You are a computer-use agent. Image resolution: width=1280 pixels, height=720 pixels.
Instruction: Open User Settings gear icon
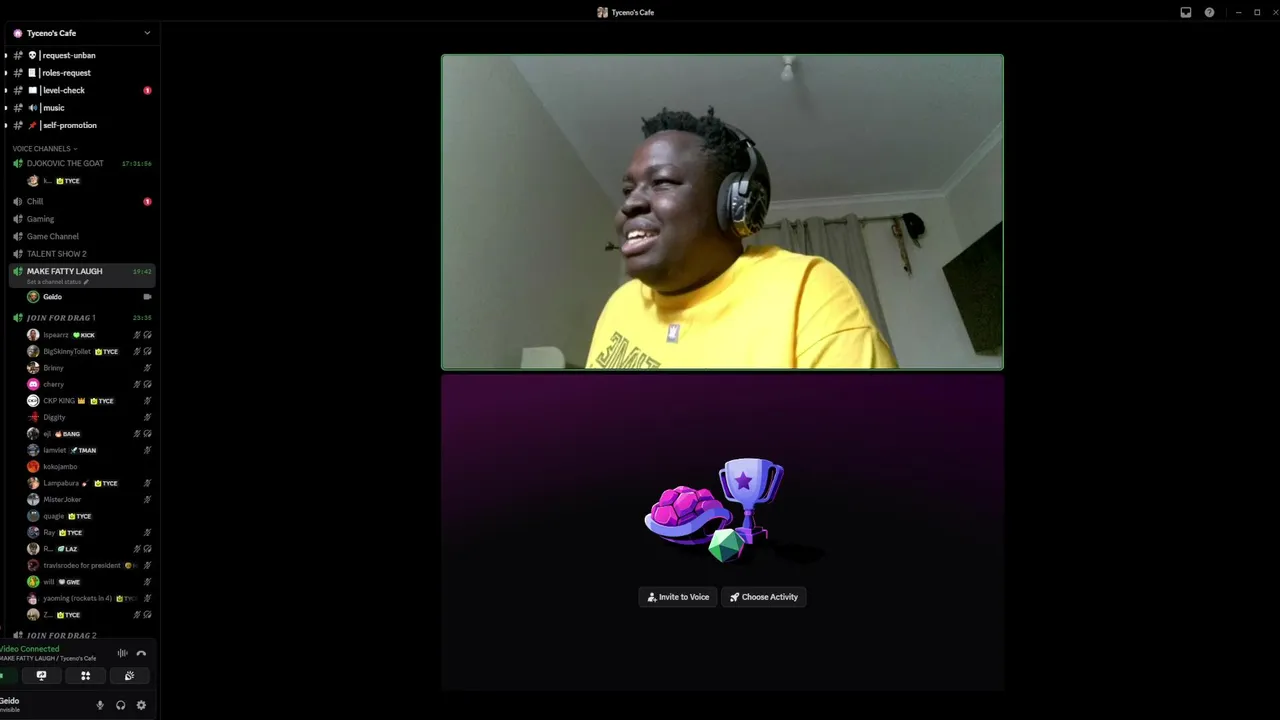point(141,705)
